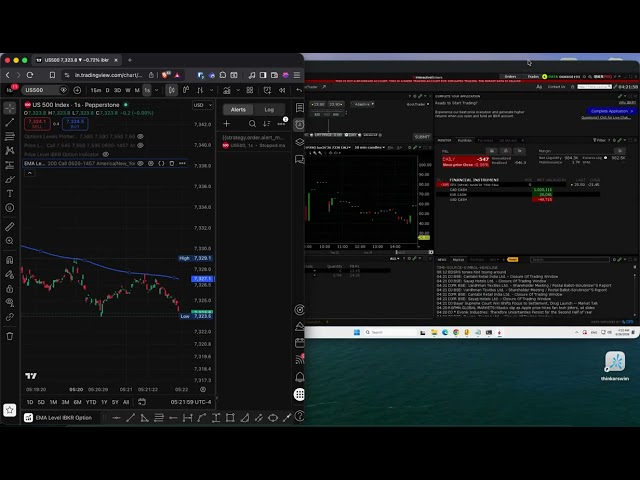Expand the timeframe interval dropdown
The height and width of the screenshot is (480, 640).
(x=156, y=90)
